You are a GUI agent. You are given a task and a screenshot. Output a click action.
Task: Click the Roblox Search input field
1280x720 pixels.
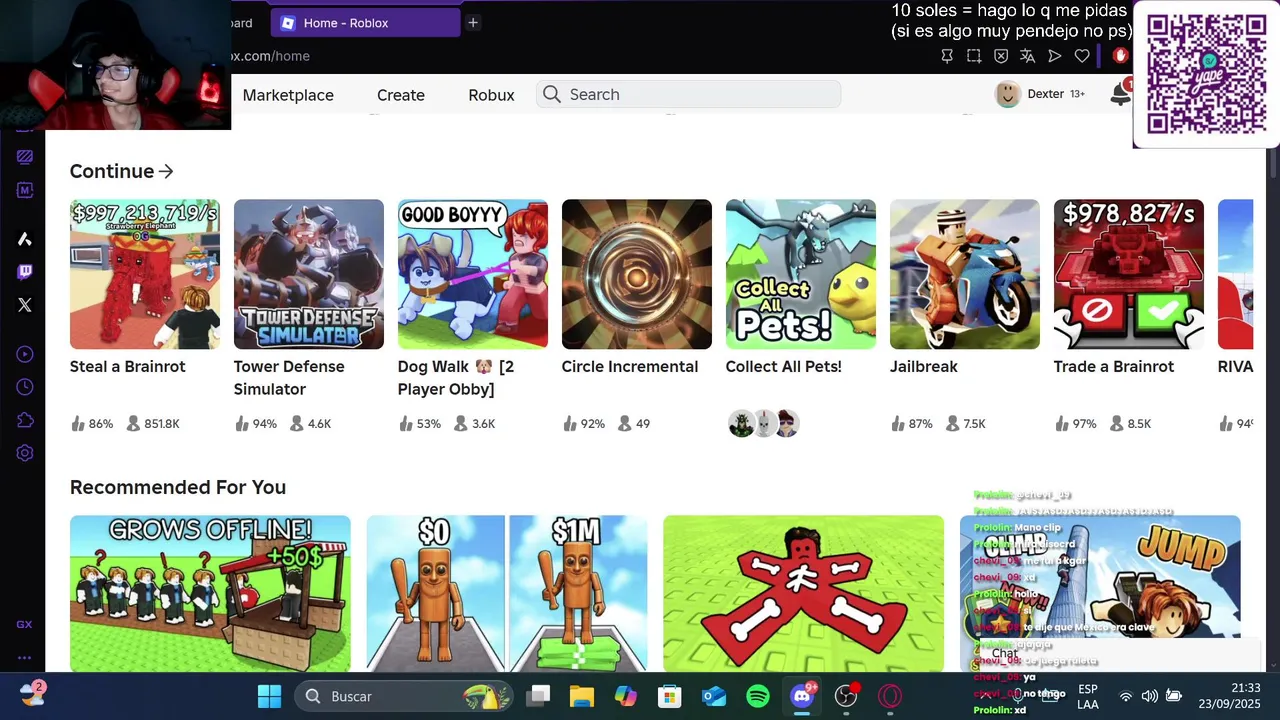(689, 94)
